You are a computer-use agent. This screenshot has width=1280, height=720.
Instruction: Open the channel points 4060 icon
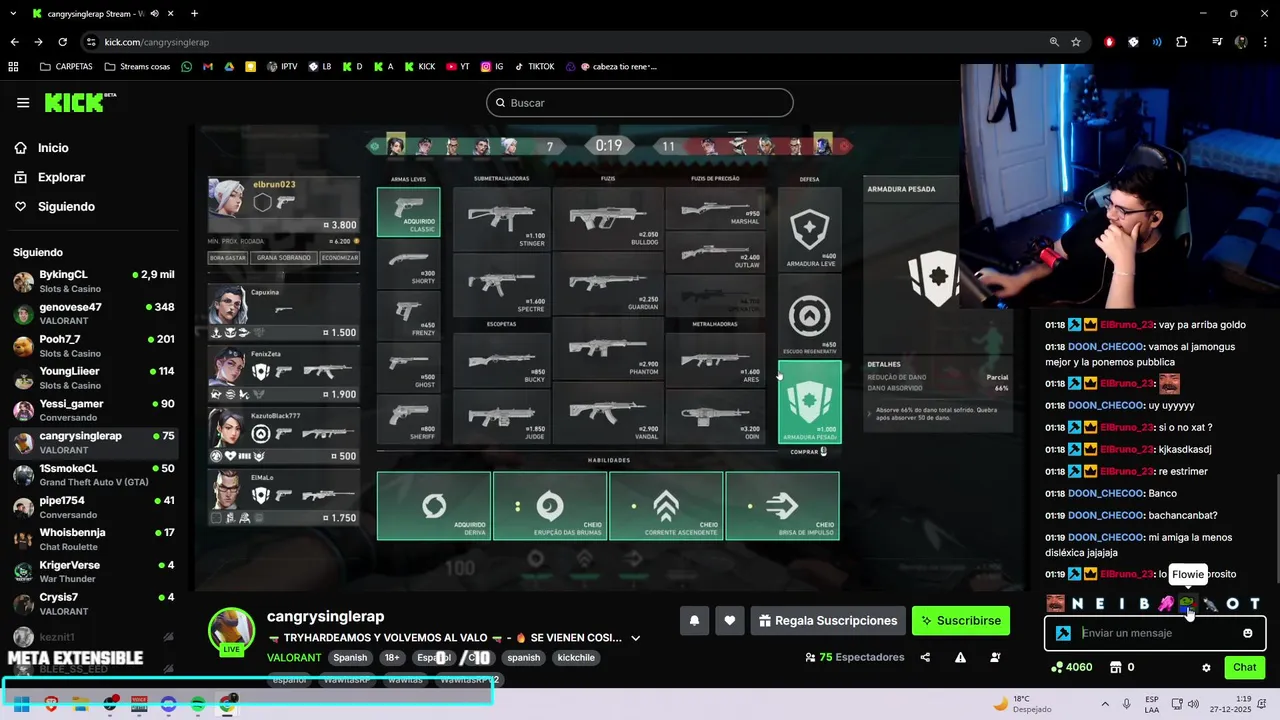[1056, 667]
